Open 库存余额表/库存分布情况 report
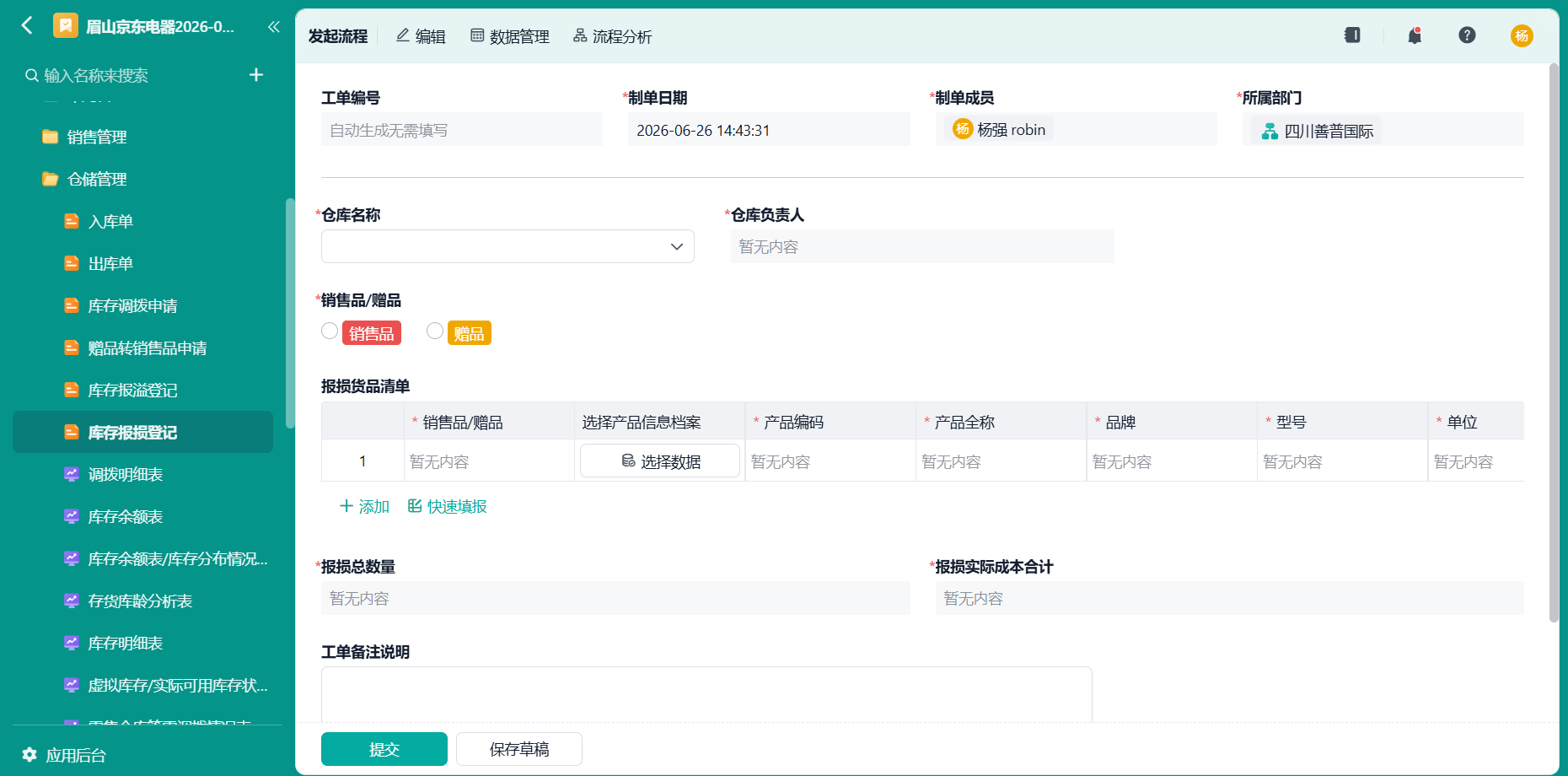The width and height of the screenshot is (1568, 776). 178,558
